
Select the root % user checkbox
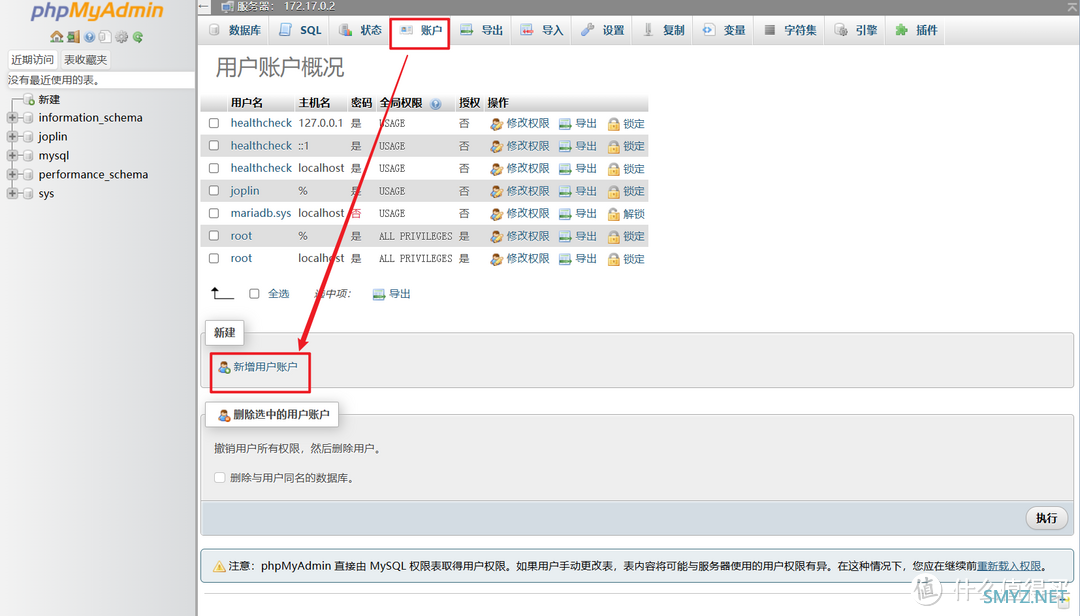pyautogui.click(x=214, y=236)
